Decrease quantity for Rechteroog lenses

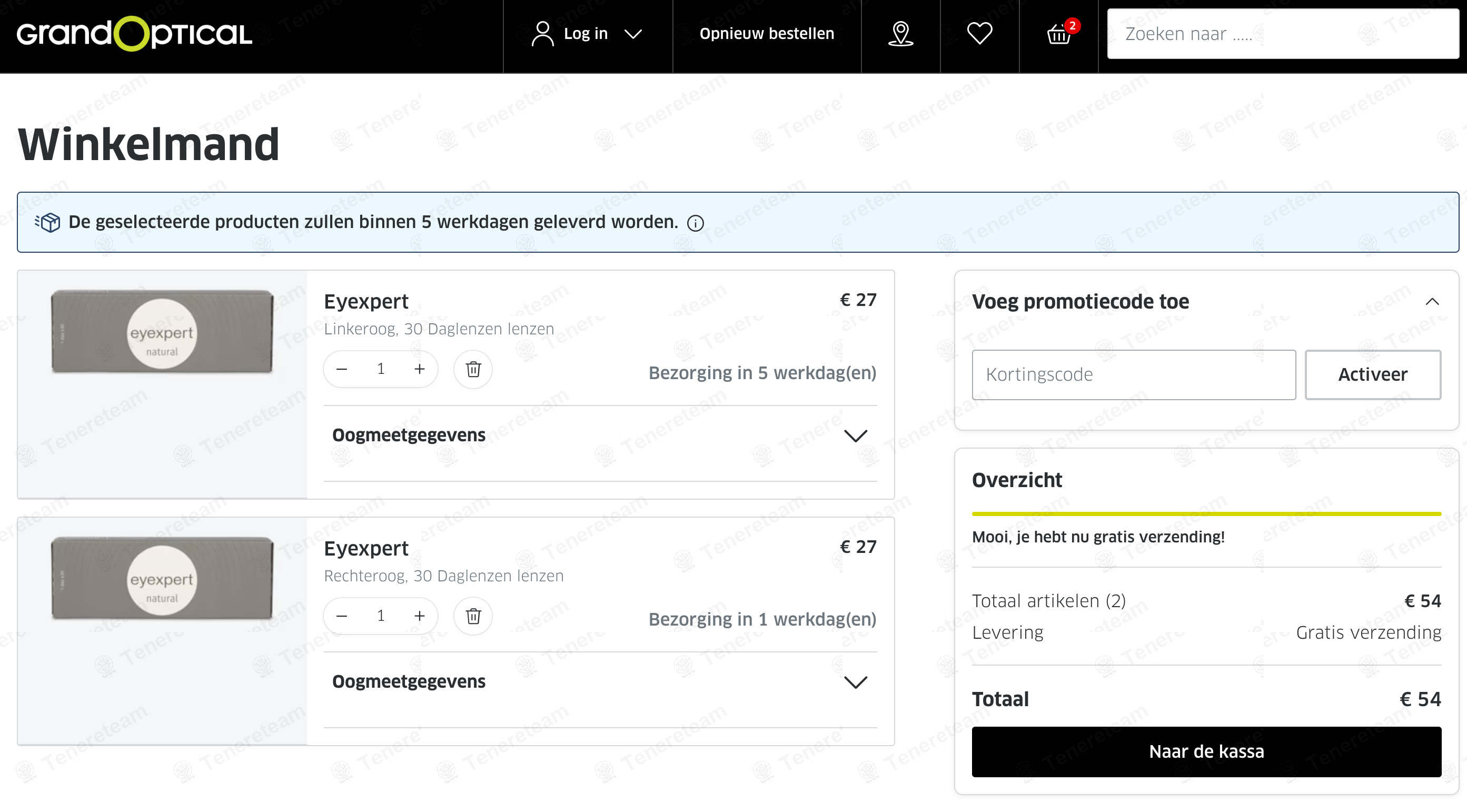point(342,616)
